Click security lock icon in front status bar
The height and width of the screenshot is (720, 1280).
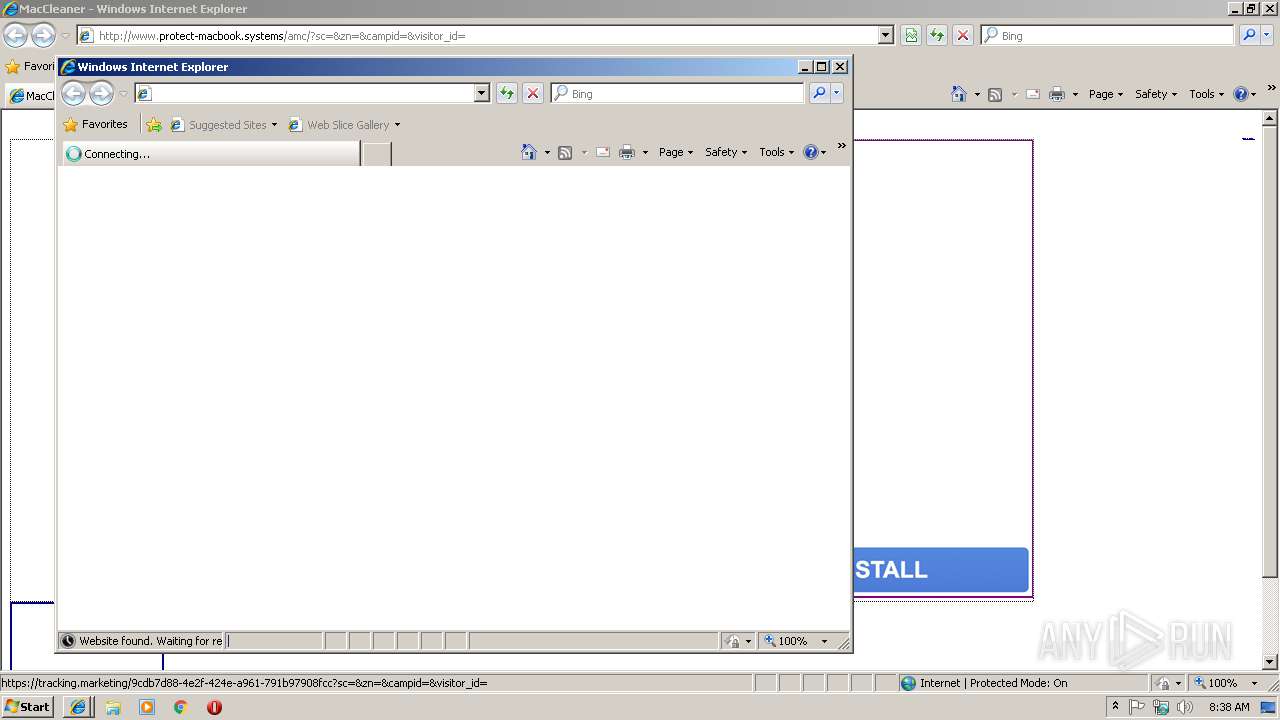point(733,641)
